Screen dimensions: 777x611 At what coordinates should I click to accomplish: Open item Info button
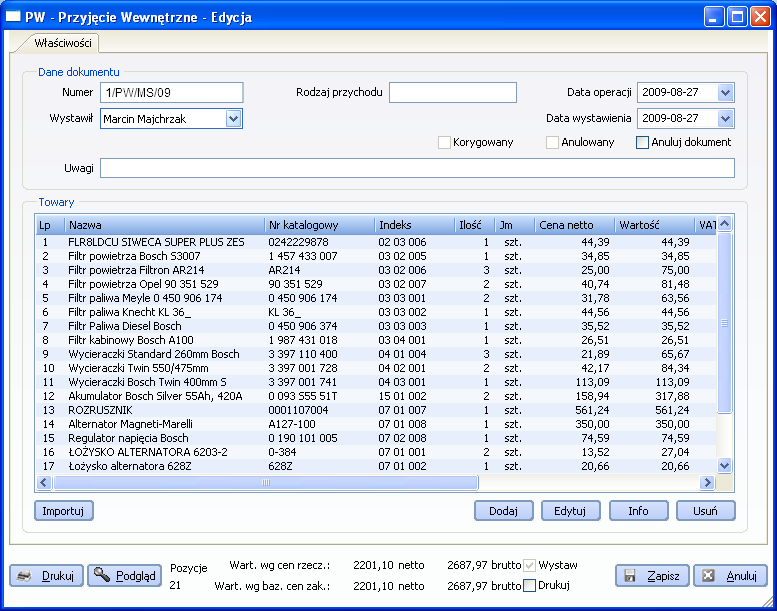[x=638, y=511]
